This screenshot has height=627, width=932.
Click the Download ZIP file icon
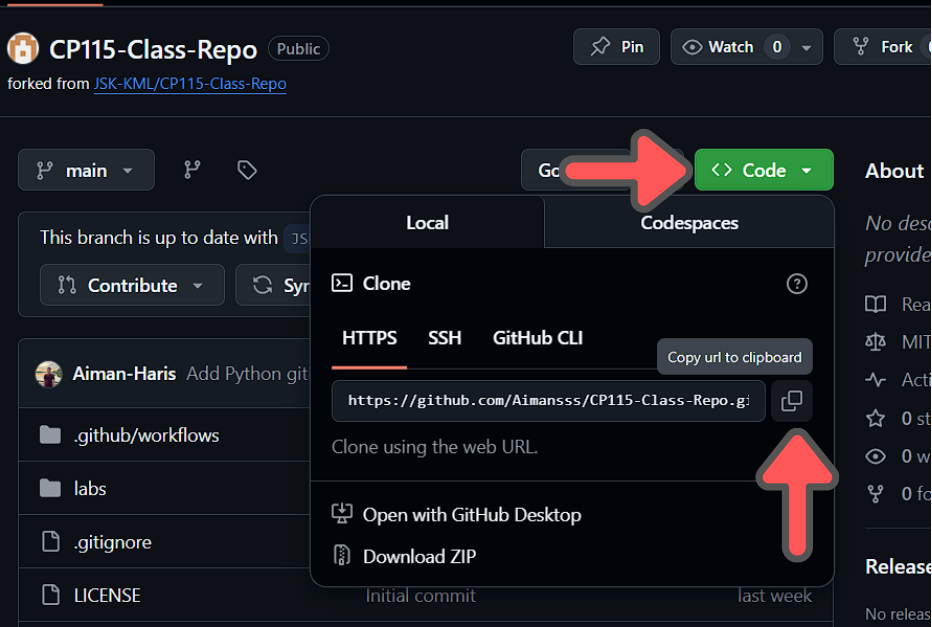coord(342,555)
